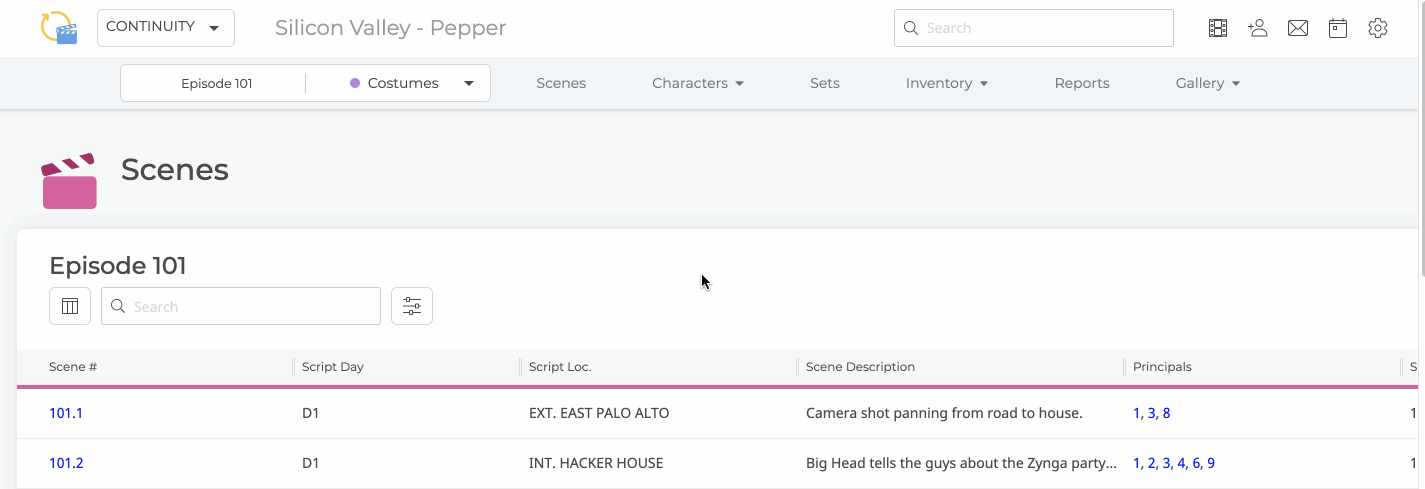Image resolution: width=1425 pixels, height=489 pixels.
Task: Click the INT. HACKER HOUSE cell
Action: point(596,463)
